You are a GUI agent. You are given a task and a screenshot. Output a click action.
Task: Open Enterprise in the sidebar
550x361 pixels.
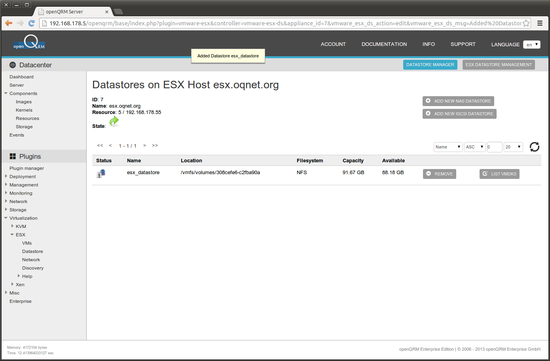coord(20,301)
